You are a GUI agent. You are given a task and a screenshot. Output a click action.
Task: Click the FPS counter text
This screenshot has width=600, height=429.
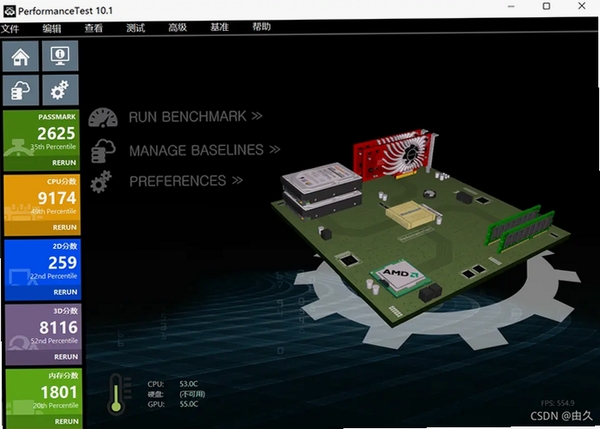558,403
